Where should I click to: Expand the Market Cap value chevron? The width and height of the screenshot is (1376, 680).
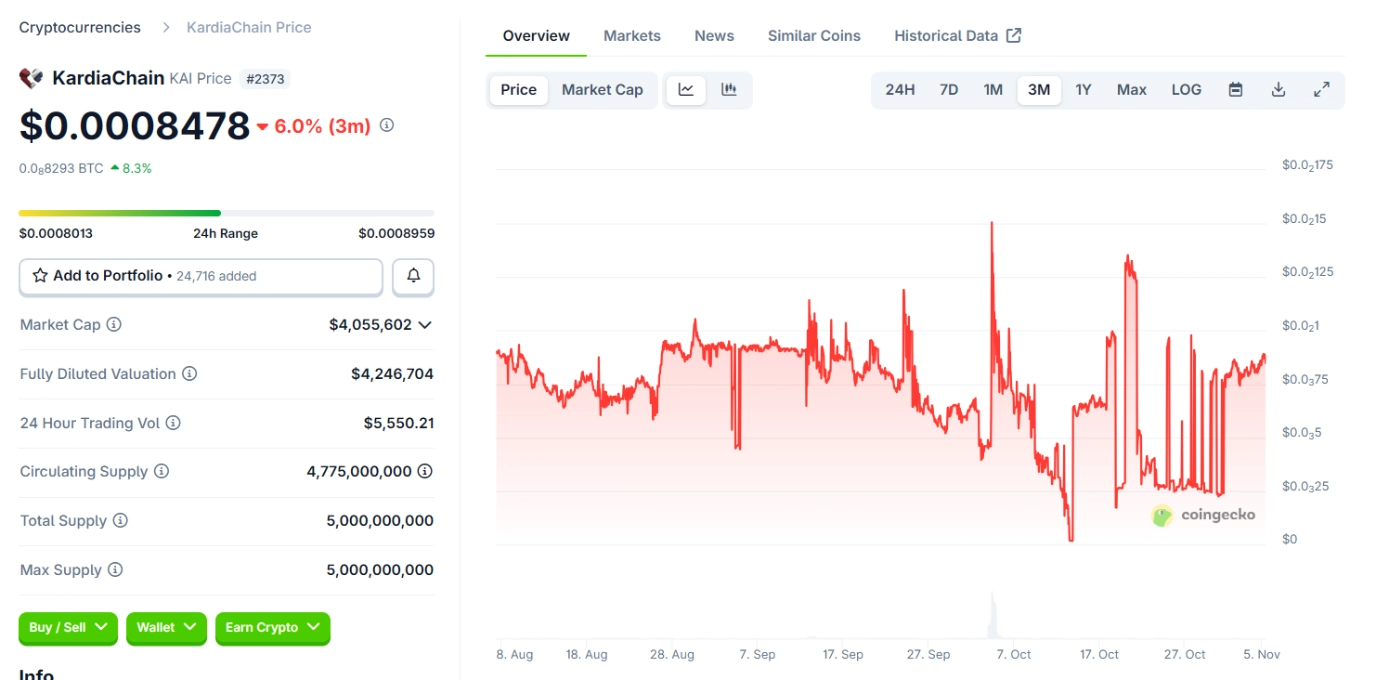coord(425,325)
